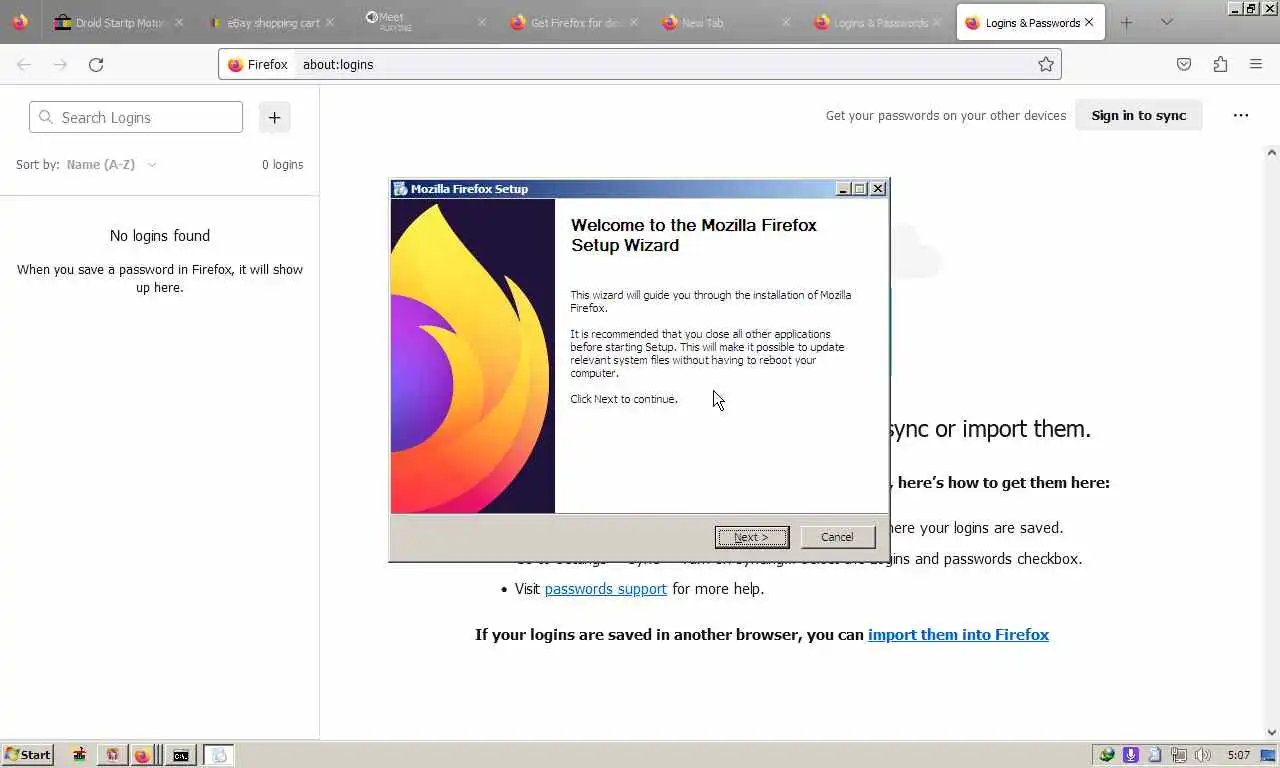This screenshot has width=1280, height=768.
Task: Click the Mozilla Firefox Setup title bar icon
Action: click(x=400, y=188)
